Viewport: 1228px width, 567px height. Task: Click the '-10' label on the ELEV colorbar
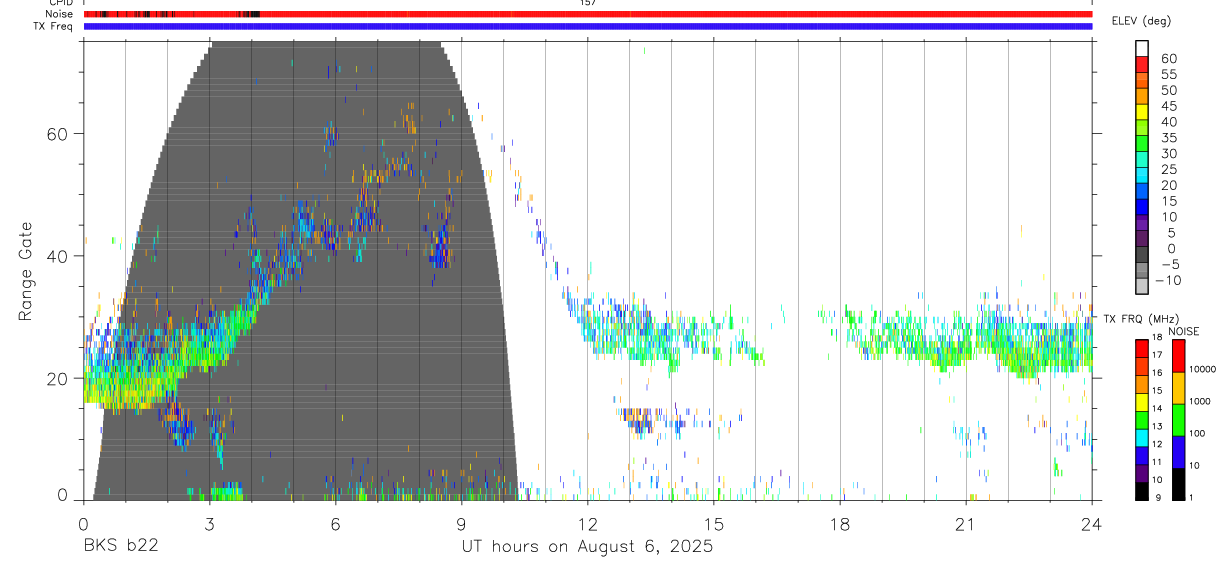pyautogui.click(x=1167, y=280)
